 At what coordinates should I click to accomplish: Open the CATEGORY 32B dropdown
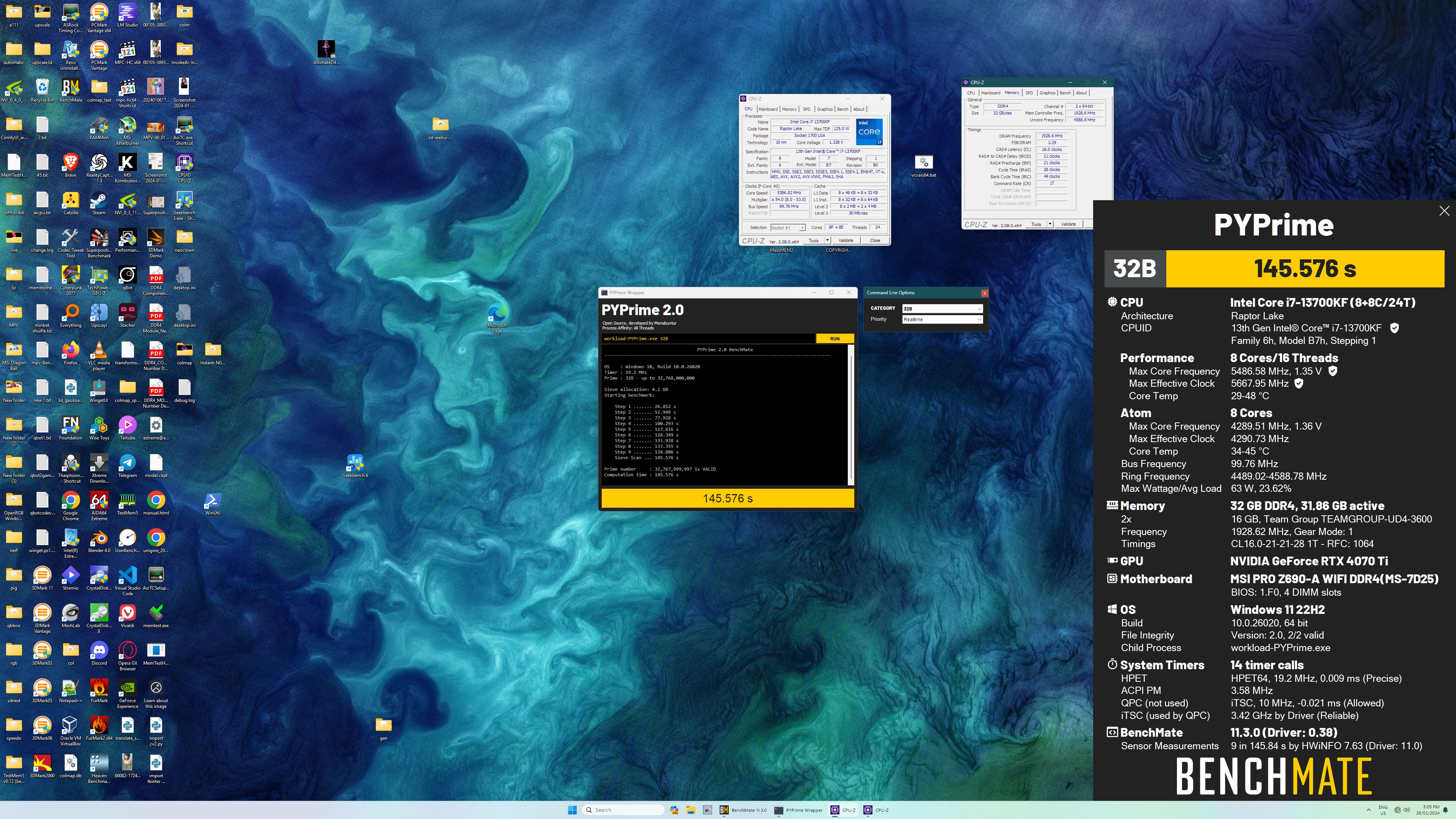[x=942, y=309]
